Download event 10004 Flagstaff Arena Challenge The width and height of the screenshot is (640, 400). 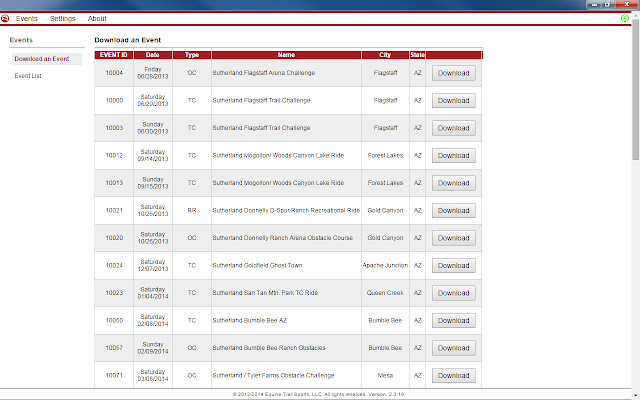(x=453, y=73)
